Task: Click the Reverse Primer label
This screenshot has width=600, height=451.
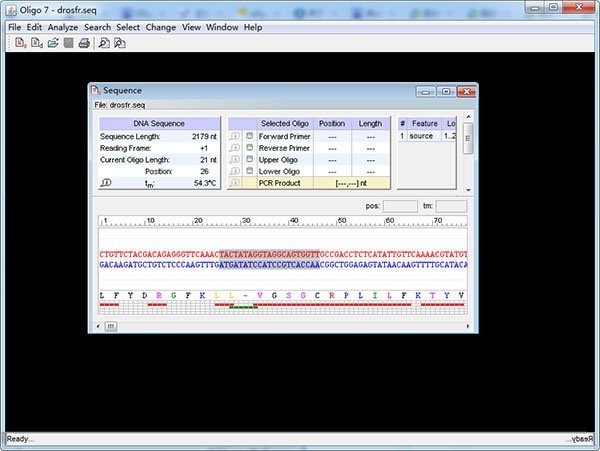Action: pos(284,148)
